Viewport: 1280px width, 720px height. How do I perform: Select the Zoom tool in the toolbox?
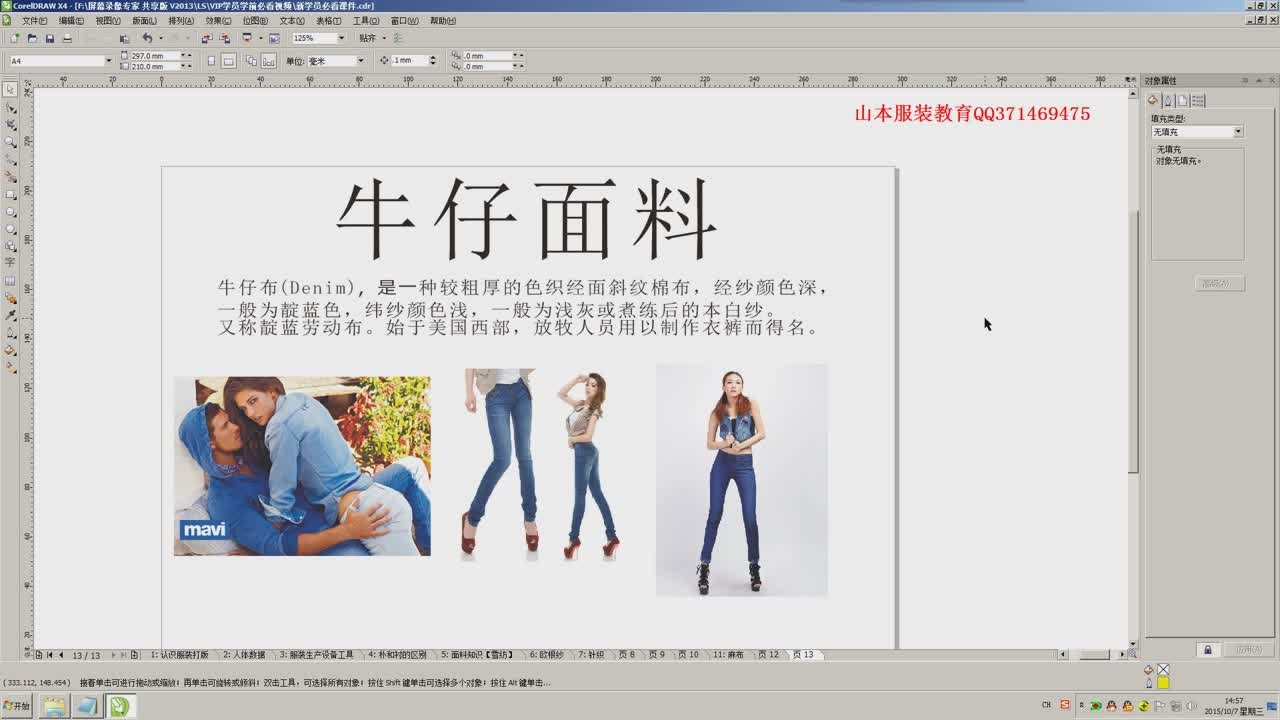(x=11, y=142)
